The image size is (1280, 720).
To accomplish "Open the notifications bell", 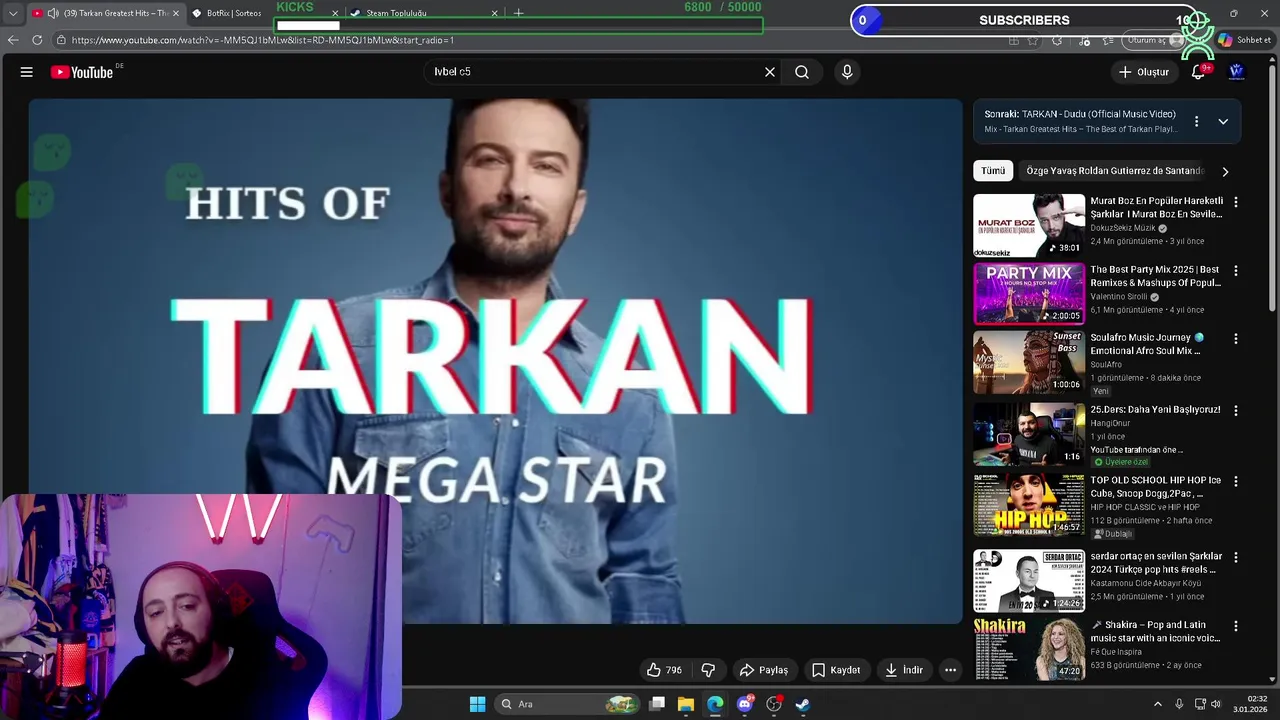I will [1198, 72].
